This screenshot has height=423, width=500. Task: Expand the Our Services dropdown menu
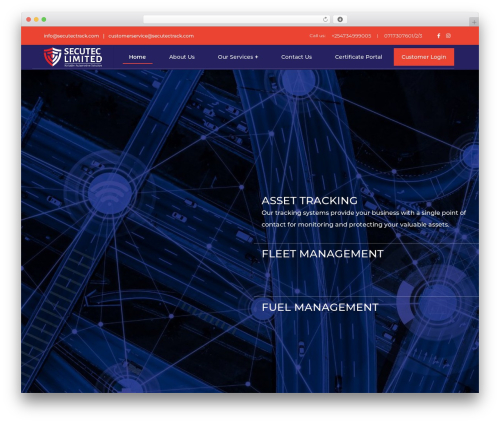238,57
